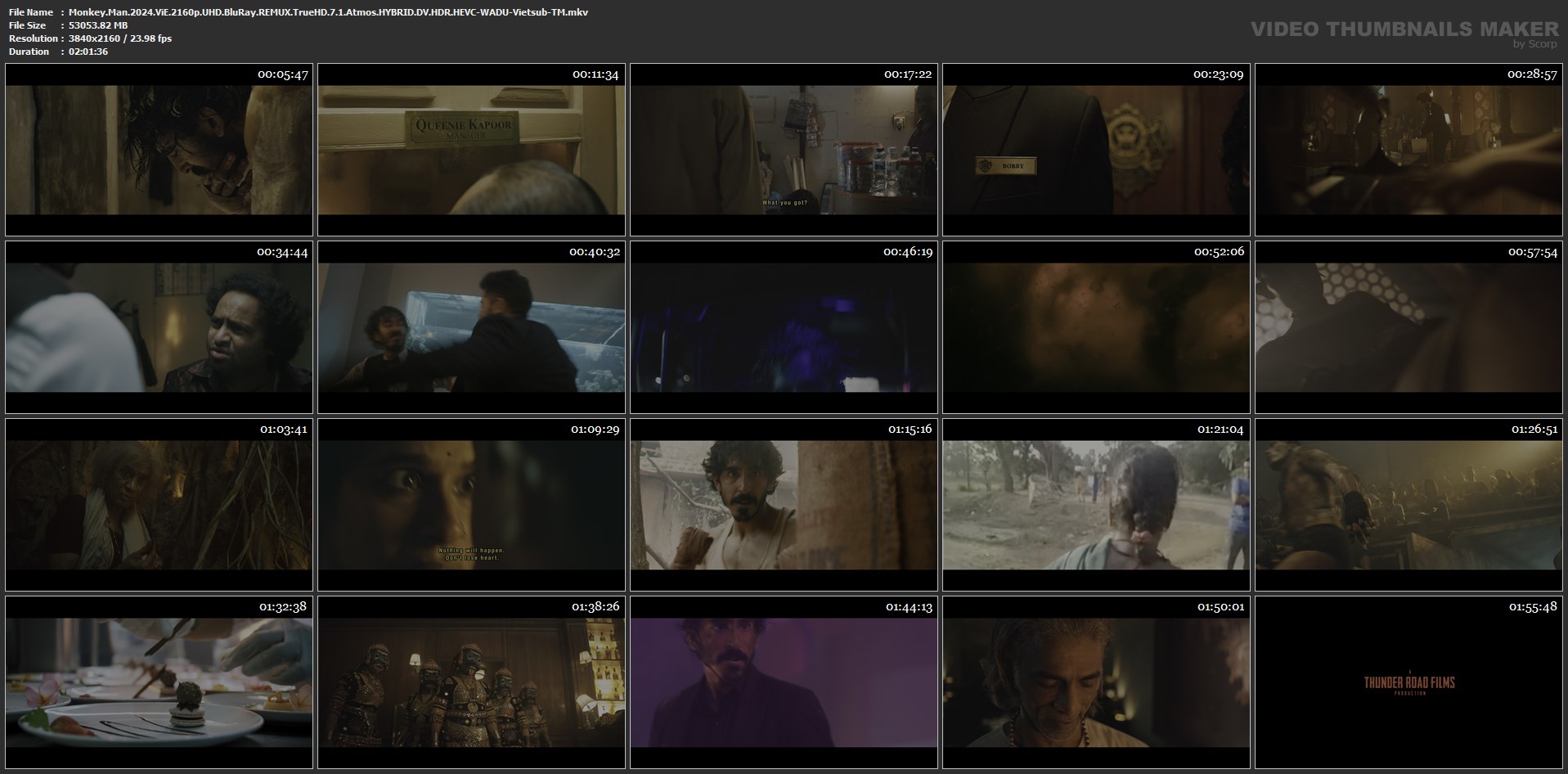
Task: Click the Bobby name tag thumbnail at 00:23:09
Action: pos(1096,150)
